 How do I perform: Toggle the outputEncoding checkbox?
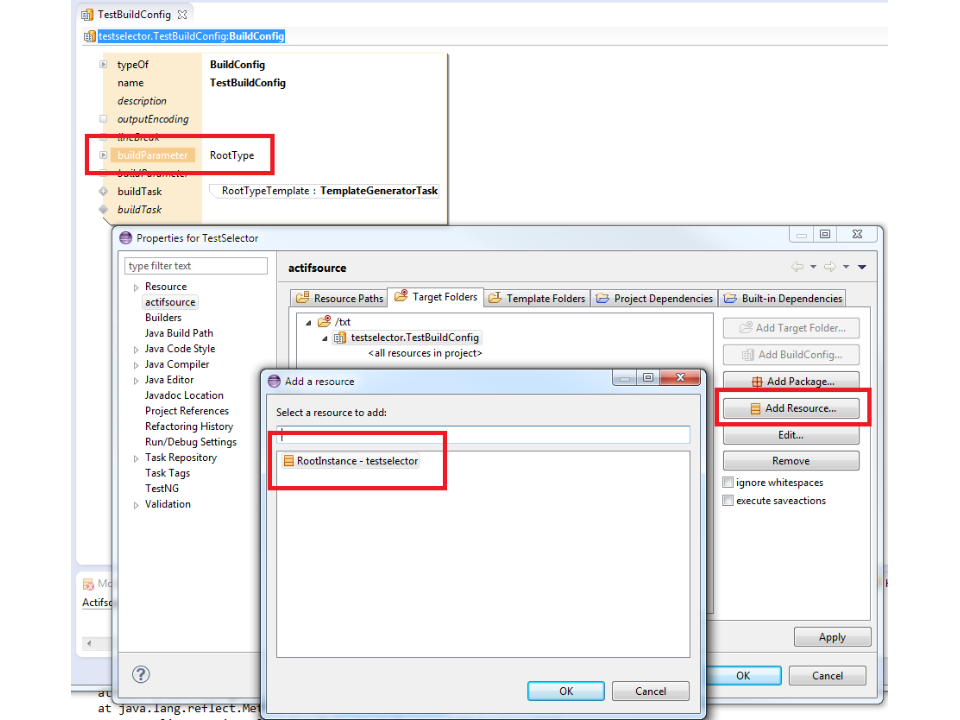103,119
